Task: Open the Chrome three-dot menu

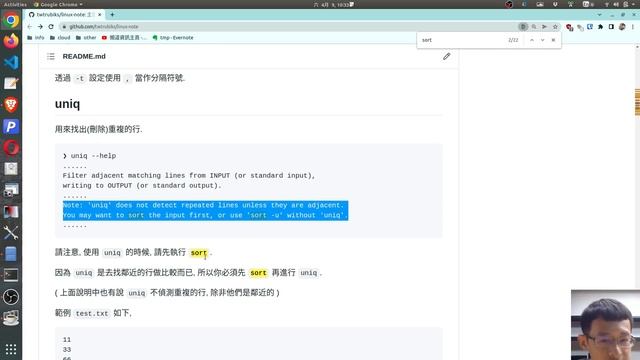Action: point(633,27)
